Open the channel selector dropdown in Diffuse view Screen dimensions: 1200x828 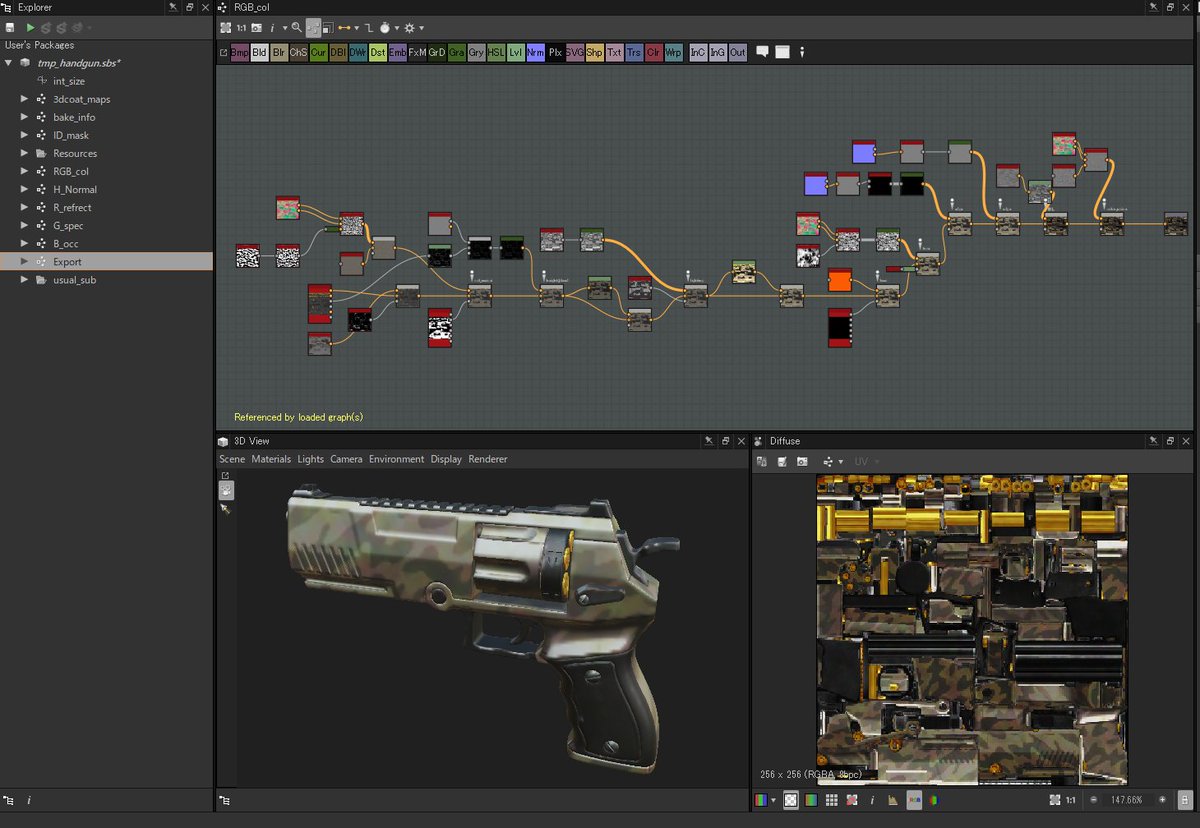(773, 800)
